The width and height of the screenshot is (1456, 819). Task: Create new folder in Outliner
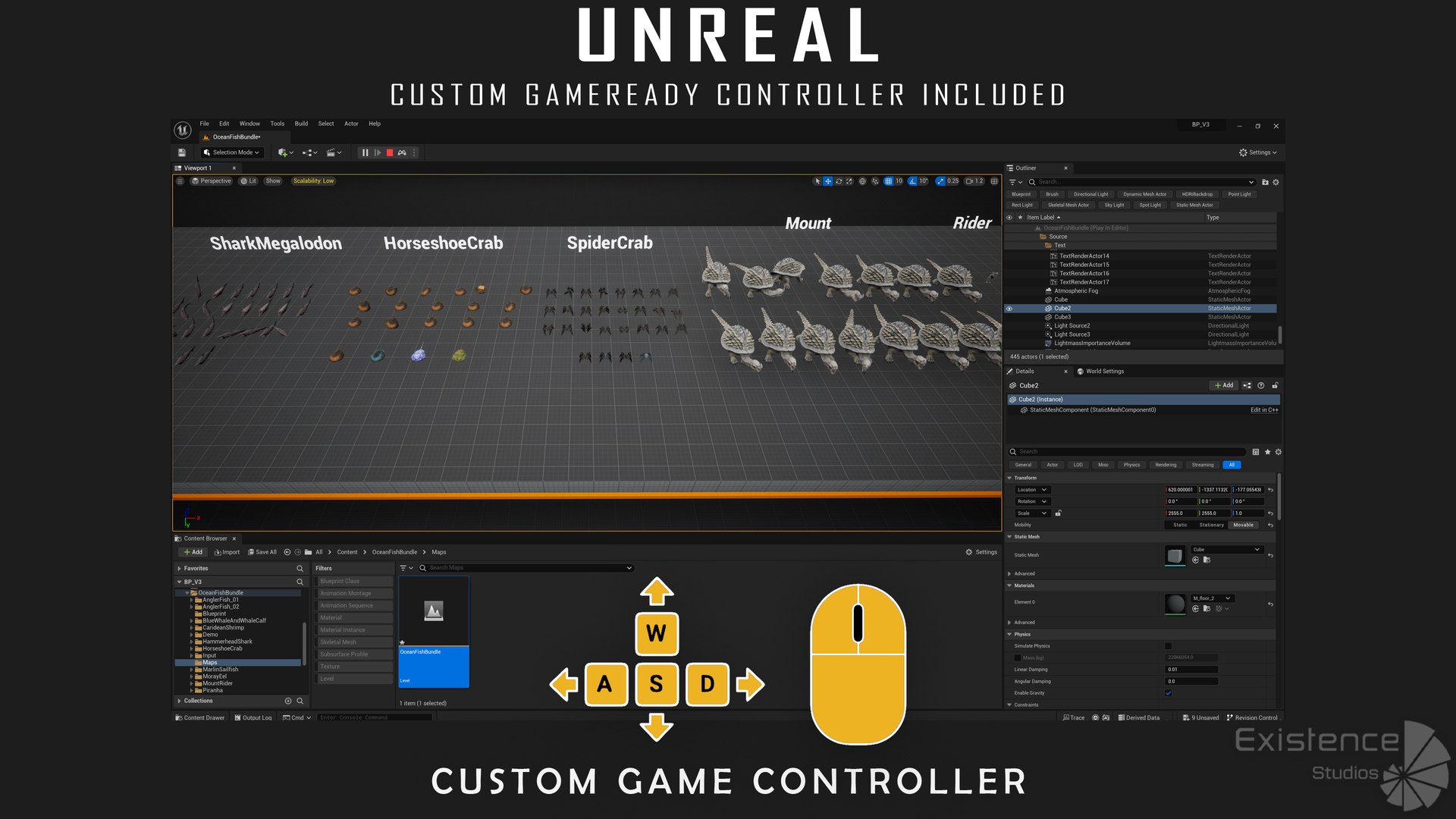coord(1265,182)
